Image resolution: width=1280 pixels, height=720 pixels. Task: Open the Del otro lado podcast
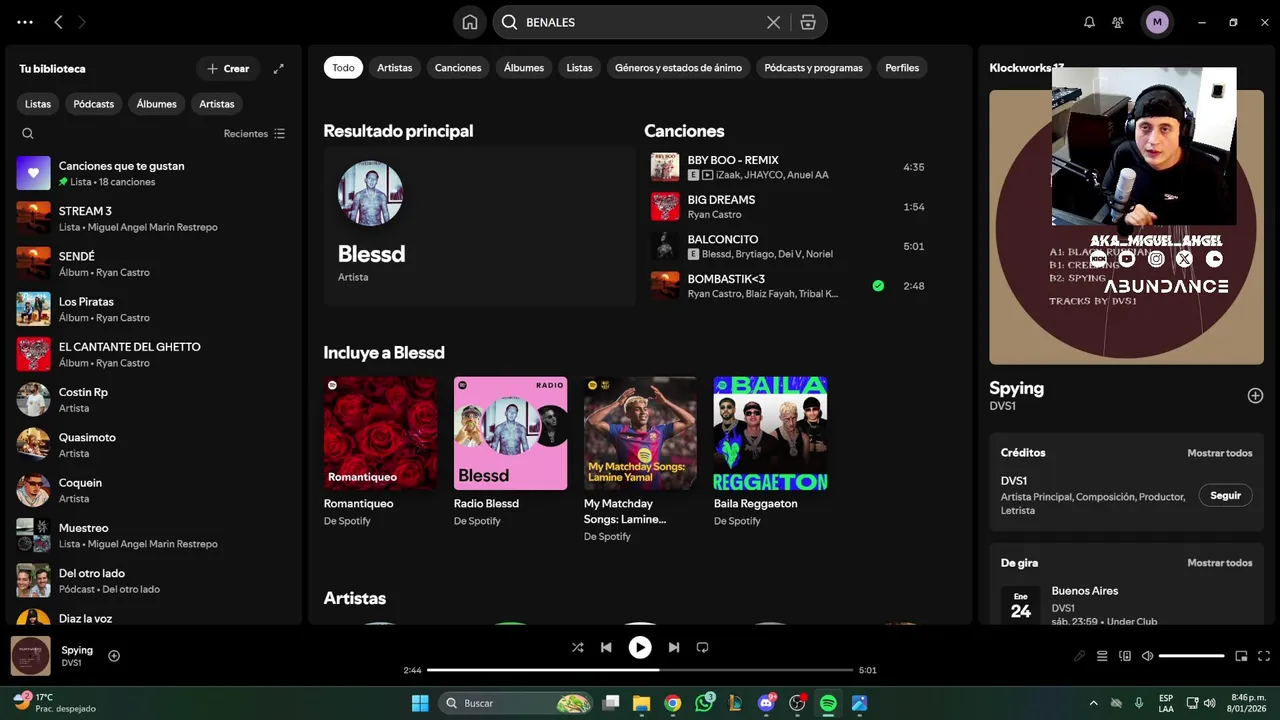point(153,581)
